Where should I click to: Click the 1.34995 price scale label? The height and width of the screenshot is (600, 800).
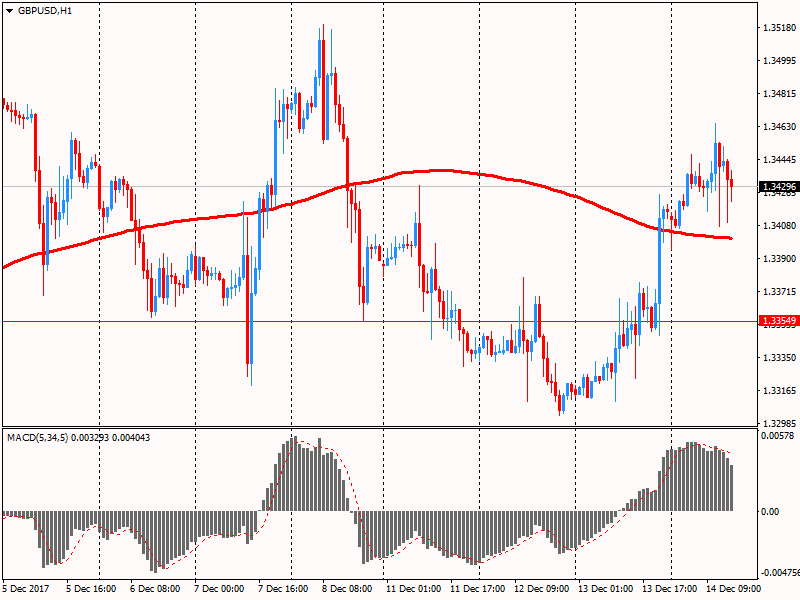click(x=779, y=61)
